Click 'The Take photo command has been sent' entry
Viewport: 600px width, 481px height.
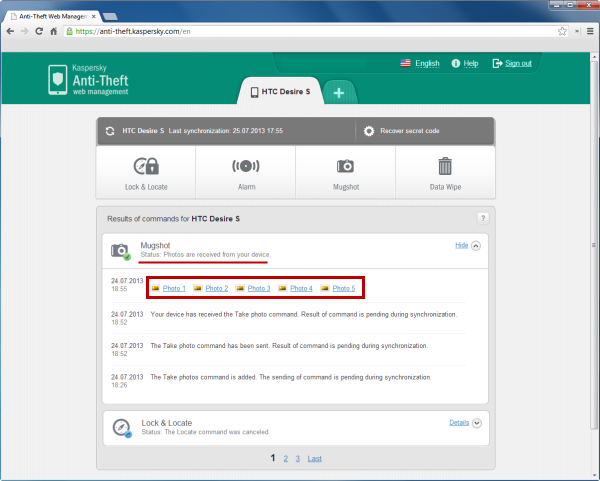coord(289,346)
